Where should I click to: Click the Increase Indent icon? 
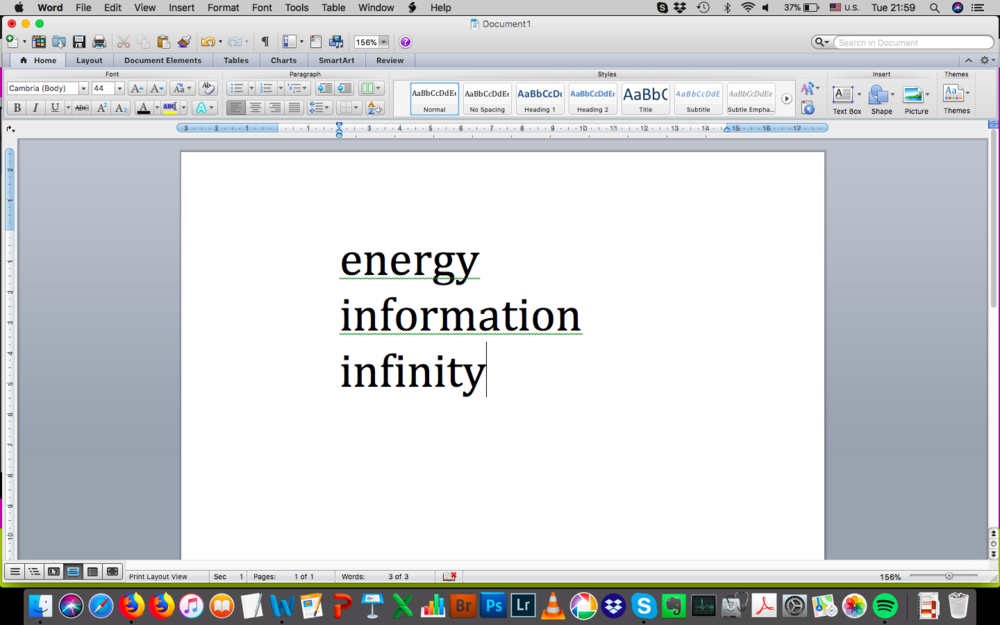point(344,88)
